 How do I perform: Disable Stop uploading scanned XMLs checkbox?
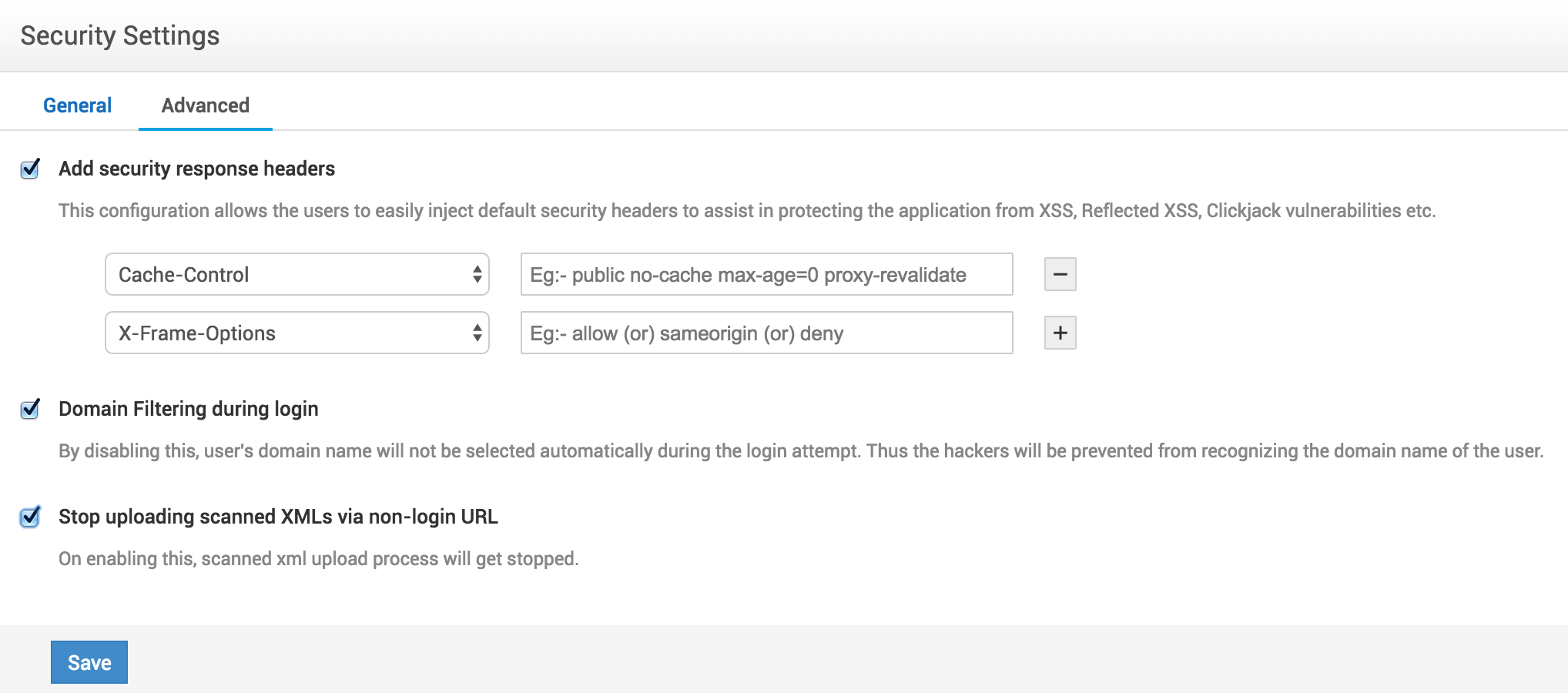coord(30,517)
